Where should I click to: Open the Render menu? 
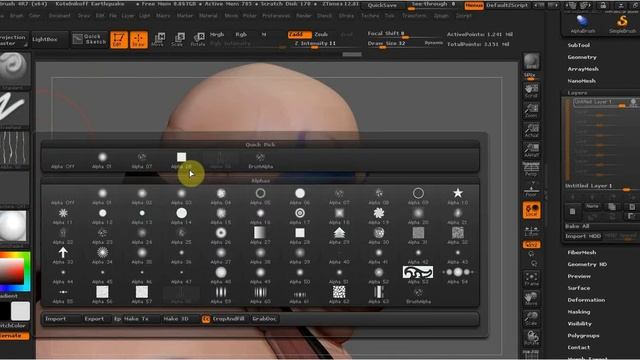[x=303, y=16]
